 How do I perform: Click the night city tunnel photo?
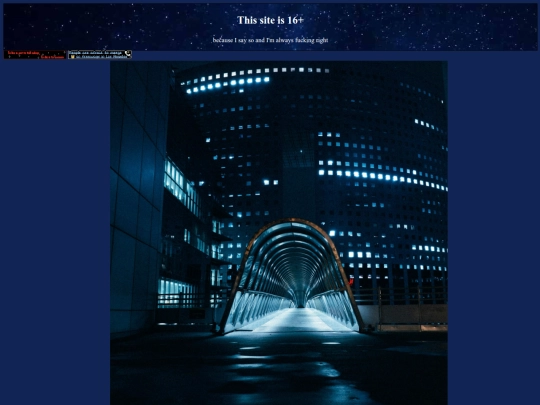click(x=279, y=233)
